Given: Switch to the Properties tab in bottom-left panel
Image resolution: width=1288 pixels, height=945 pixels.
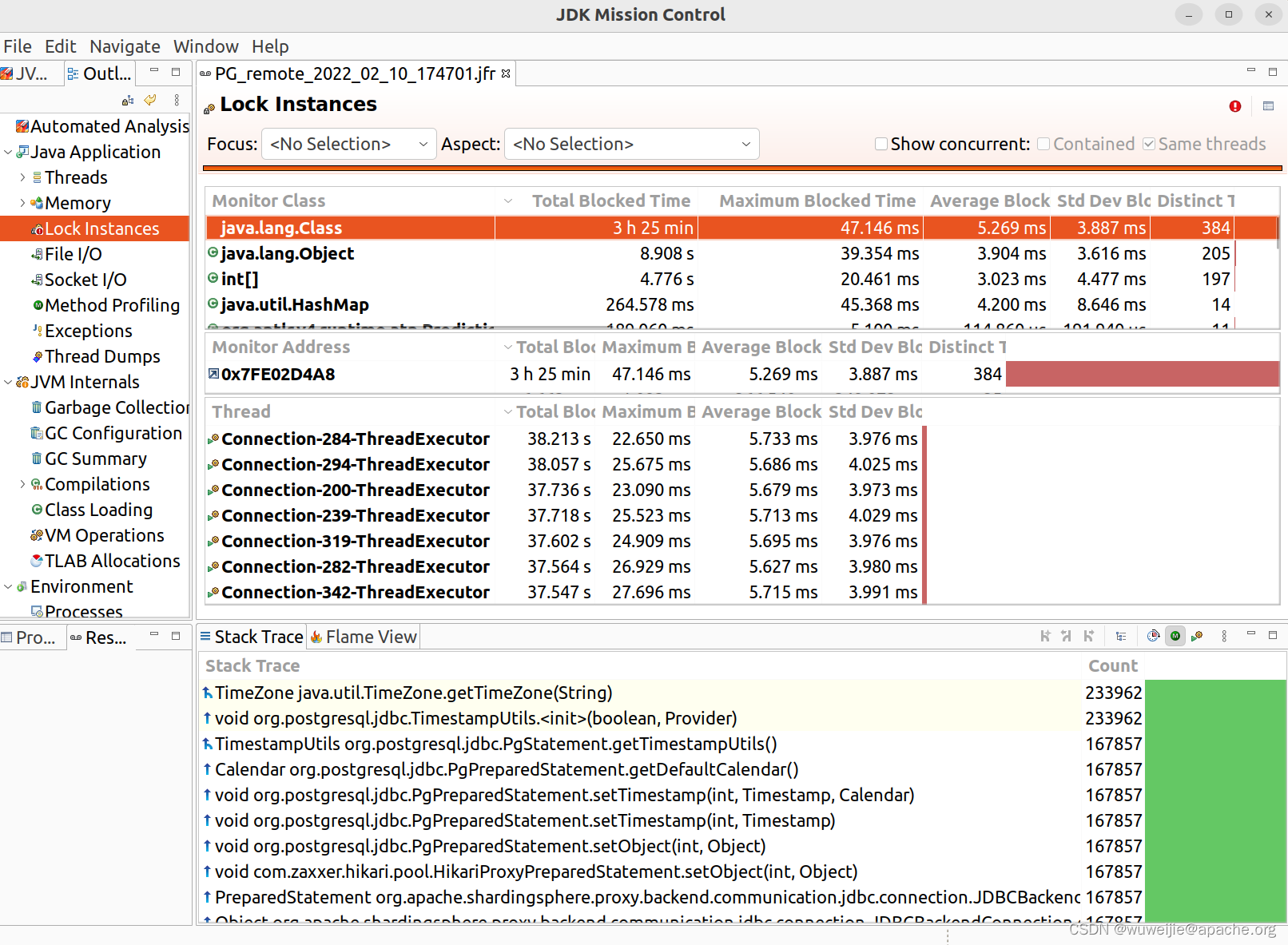Looking at the screenshot, I should pos(30,637).
